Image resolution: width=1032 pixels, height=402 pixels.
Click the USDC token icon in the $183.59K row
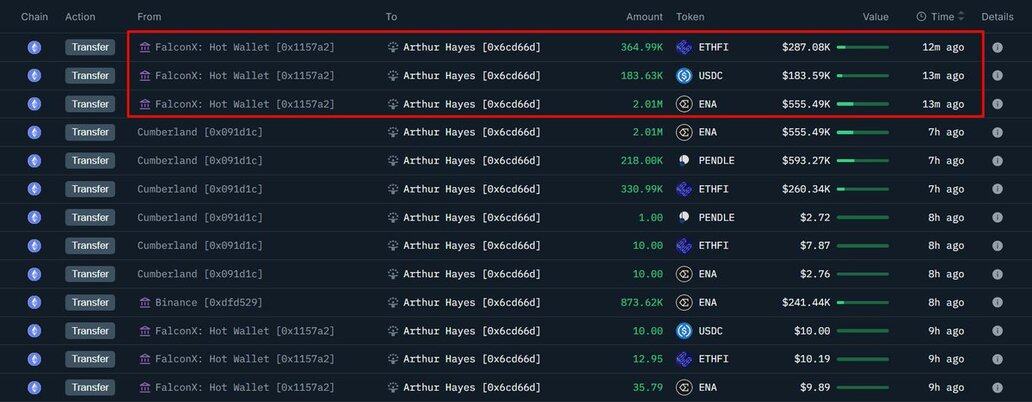point(684,76)
